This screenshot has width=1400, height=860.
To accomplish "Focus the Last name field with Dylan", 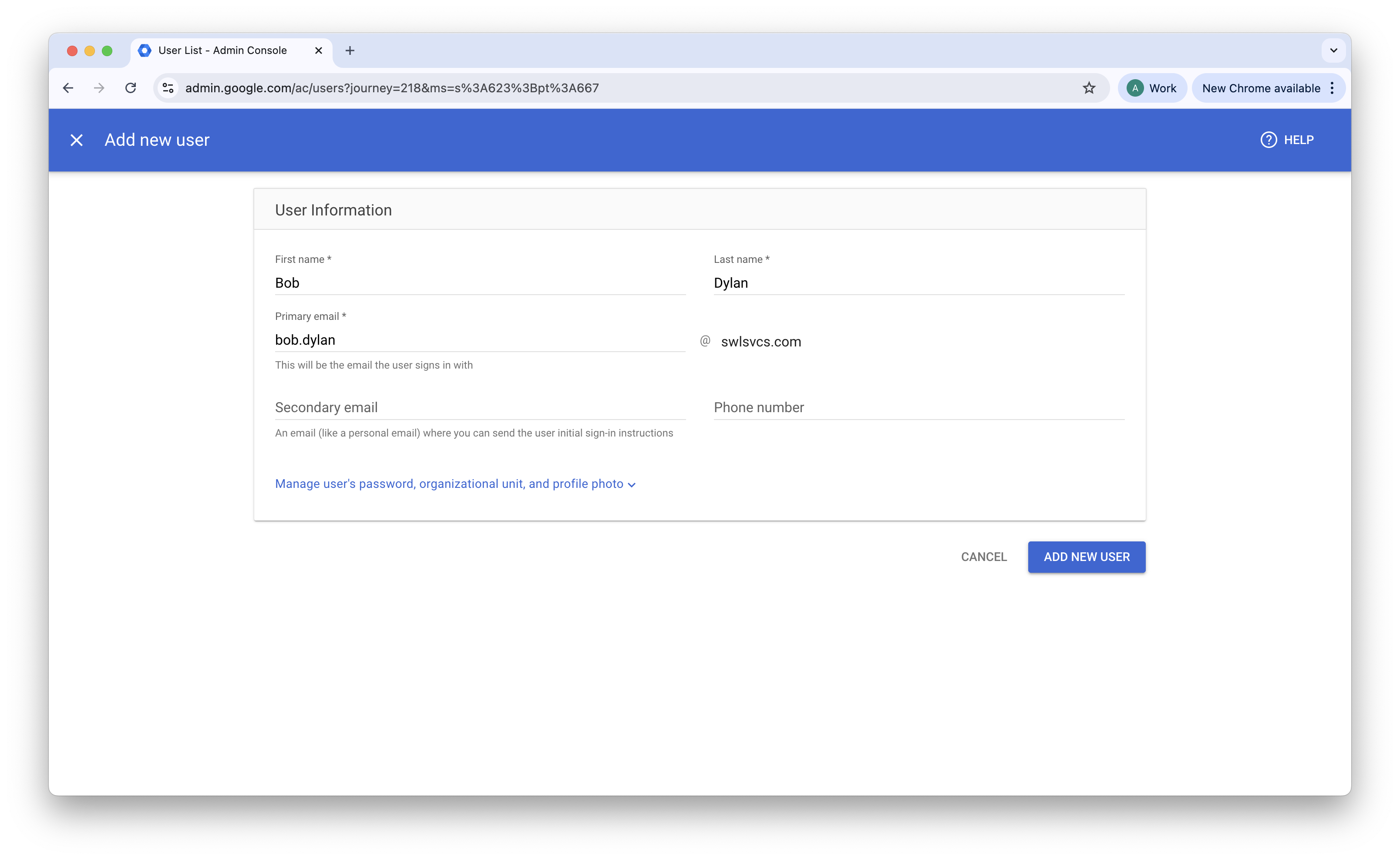I will 918,283.
